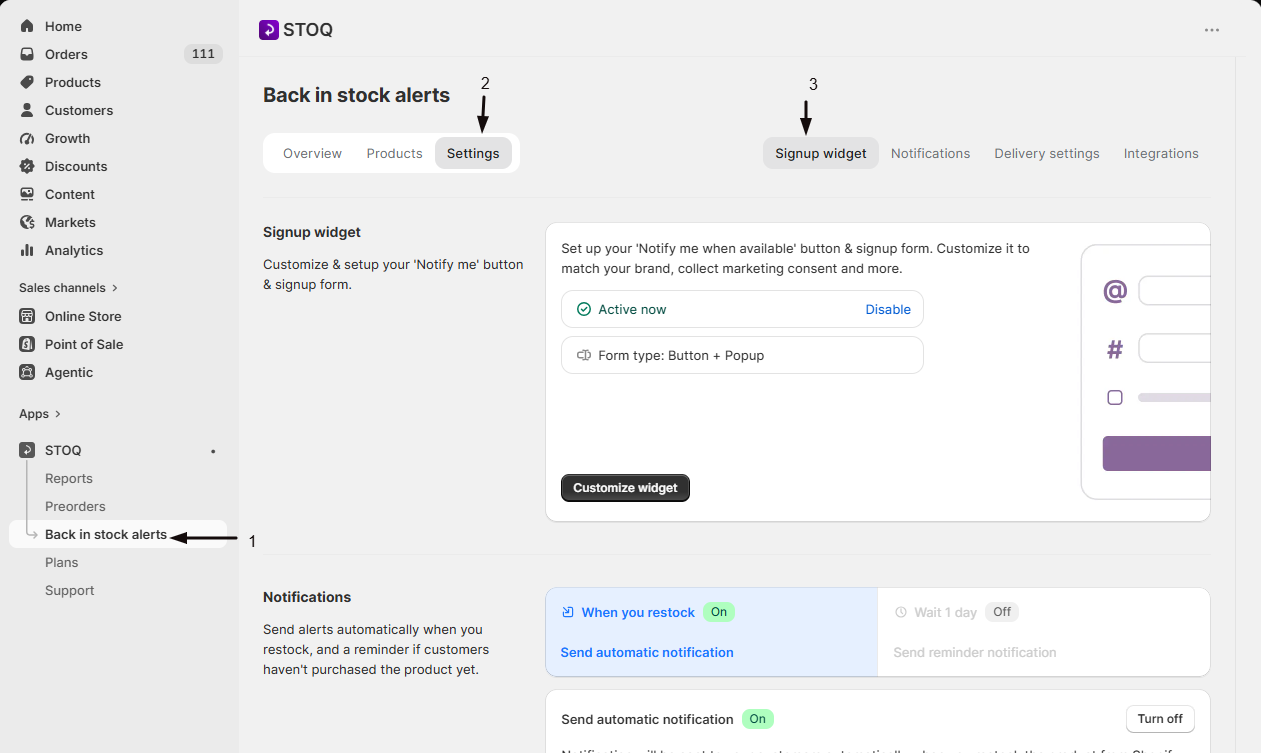Click Send automatic notification link
Image resolution: width=1261 pixels, height=753 pixels.
coord(647,652)
